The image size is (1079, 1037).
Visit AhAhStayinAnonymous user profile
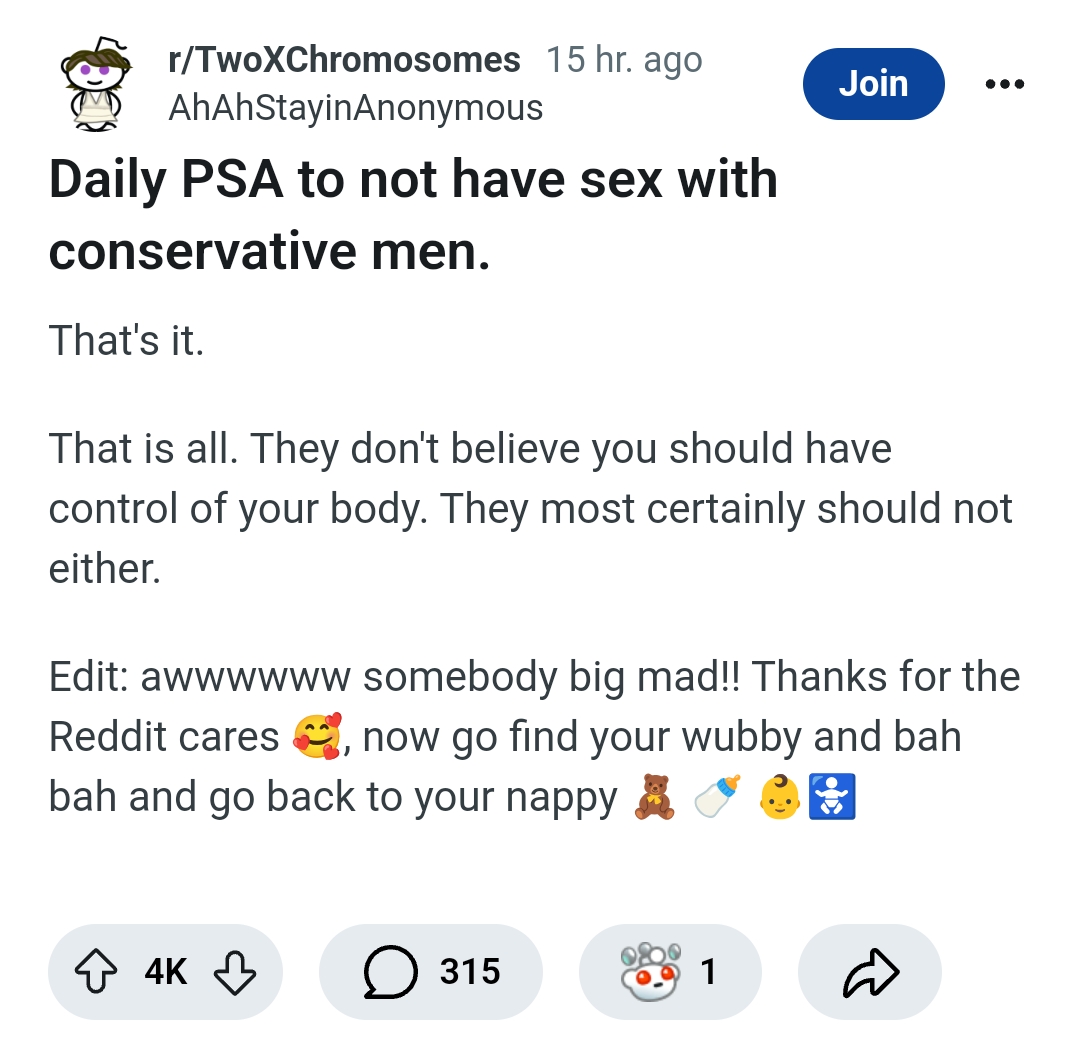coord(356,108)
